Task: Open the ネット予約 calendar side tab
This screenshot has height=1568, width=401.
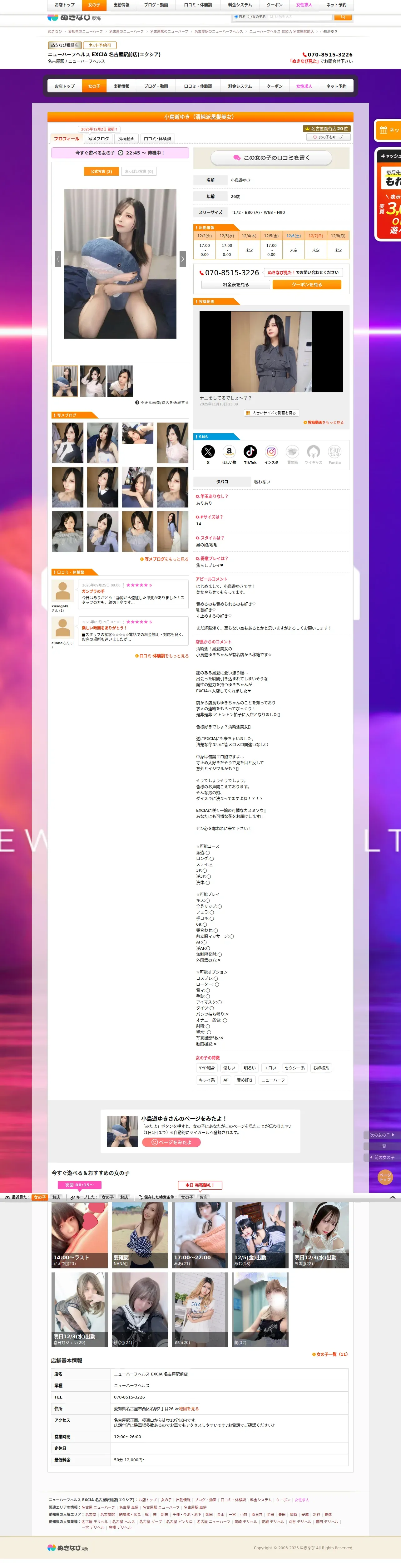Action: tap(388, 130)
